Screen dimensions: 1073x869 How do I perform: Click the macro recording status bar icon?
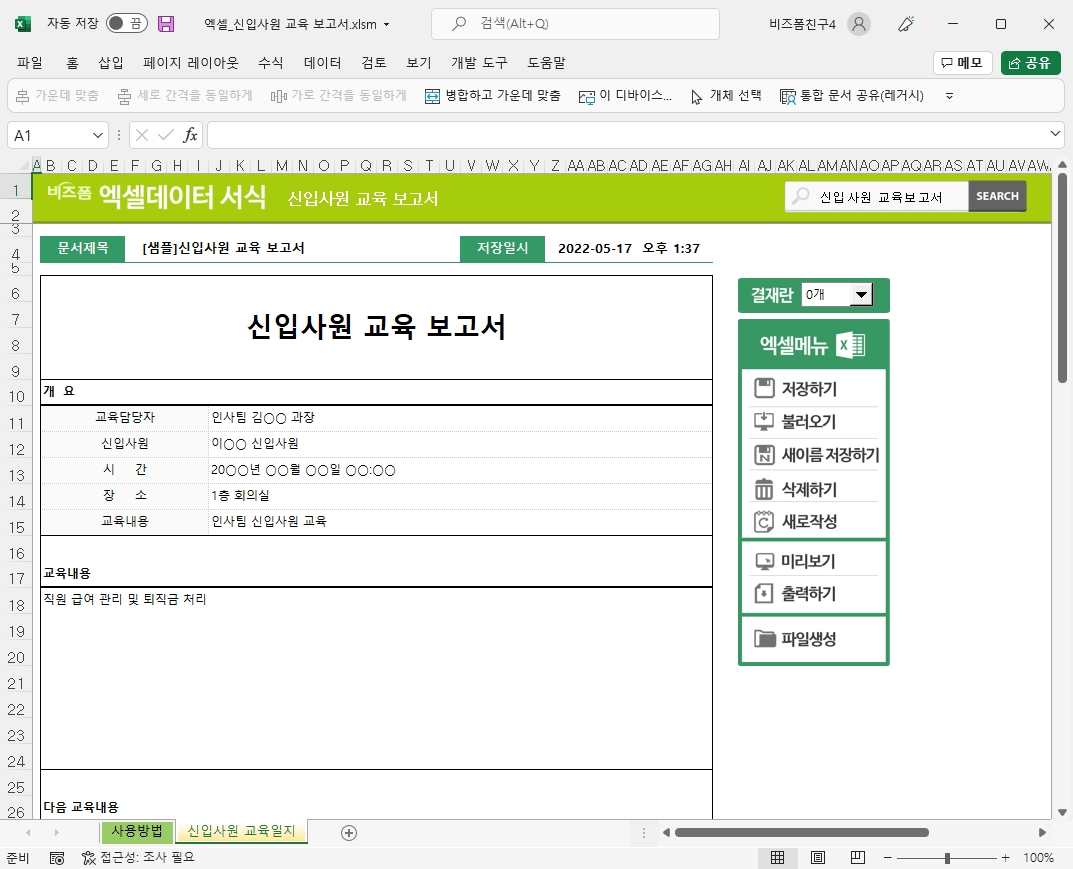click(x=57, y=858)
